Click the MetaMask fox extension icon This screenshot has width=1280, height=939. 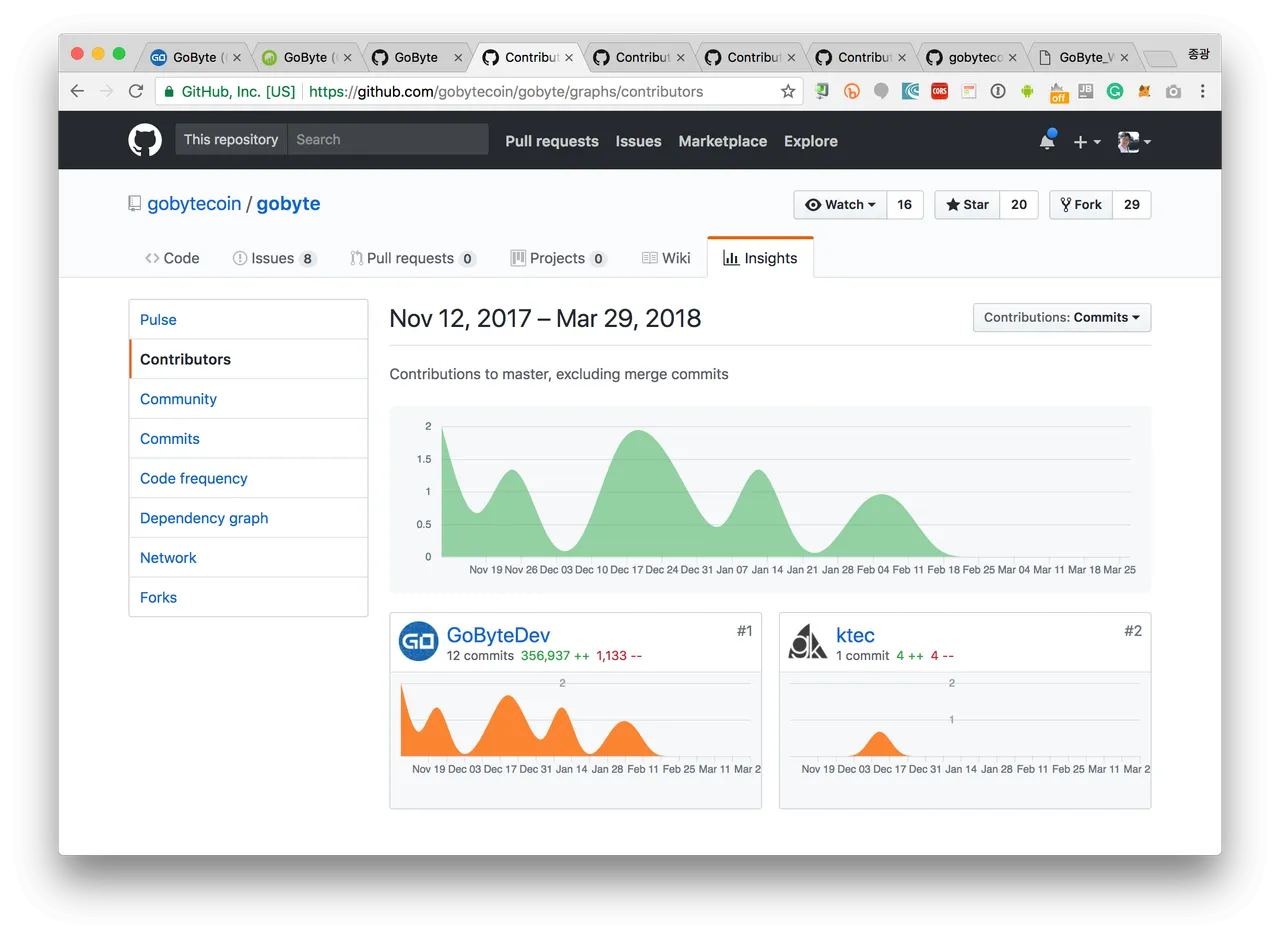(1144, 91)
